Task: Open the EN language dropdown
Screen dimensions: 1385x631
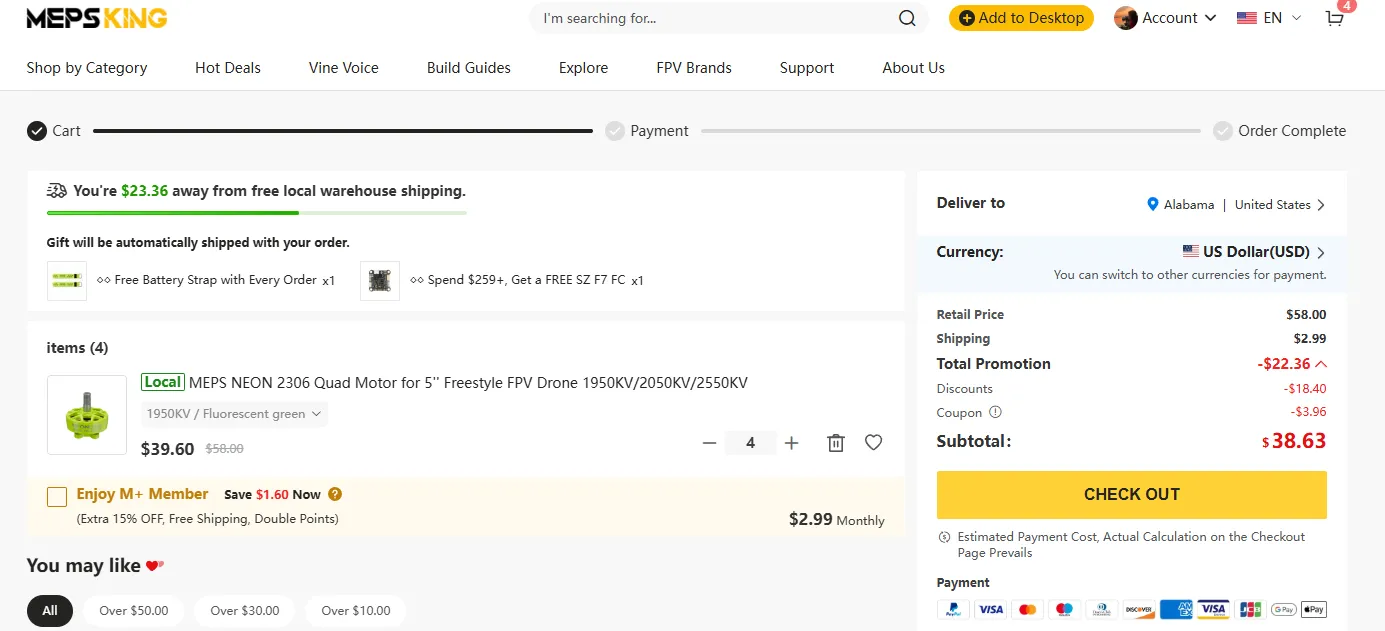Action: coord(1269,18)
